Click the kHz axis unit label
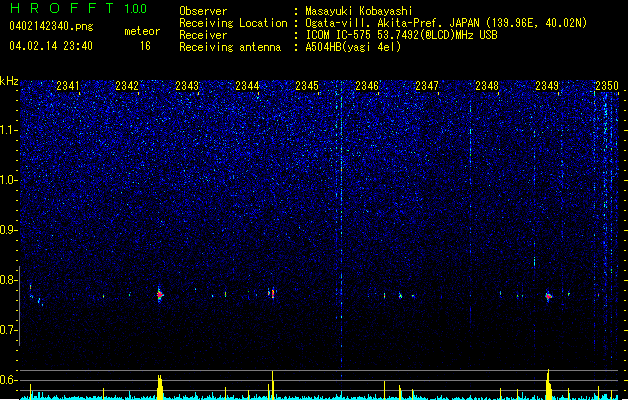Viewport: 629px width, 400px height. (x=9, y=81)
